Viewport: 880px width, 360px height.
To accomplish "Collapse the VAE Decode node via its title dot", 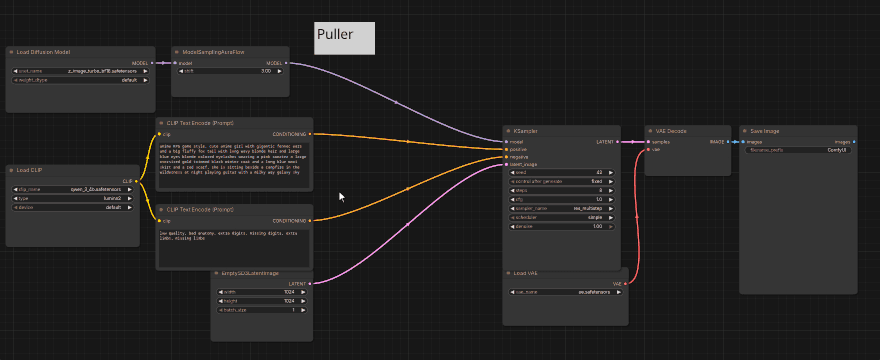I will (x=649, y=131).
